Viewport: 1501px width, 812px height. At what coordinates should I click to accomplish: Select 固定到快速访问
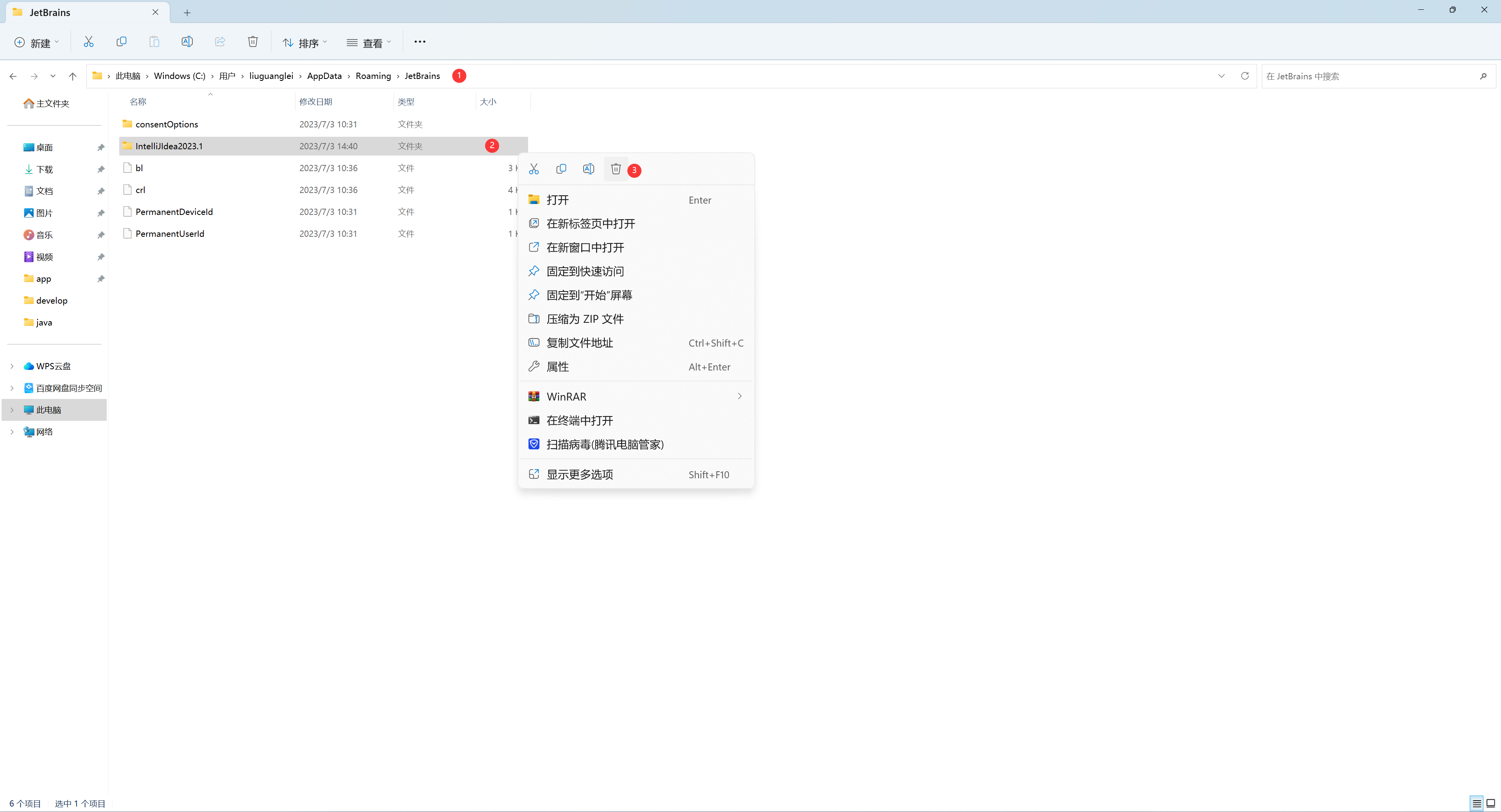(636, 272)
